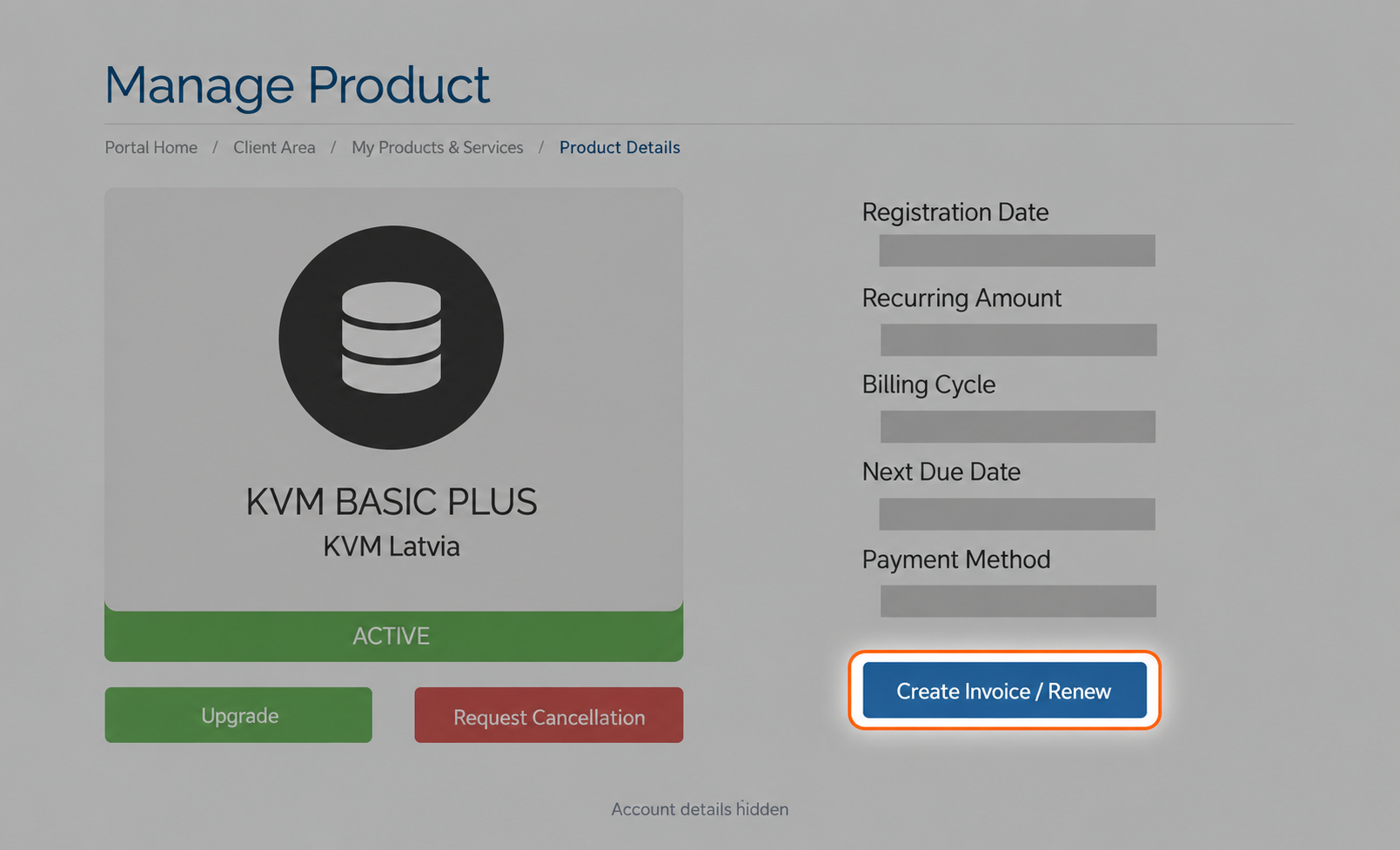1400x850 pixels.
Task: Click the Account details hidden note
Action: pyautogui.click(x=700, y=809)
